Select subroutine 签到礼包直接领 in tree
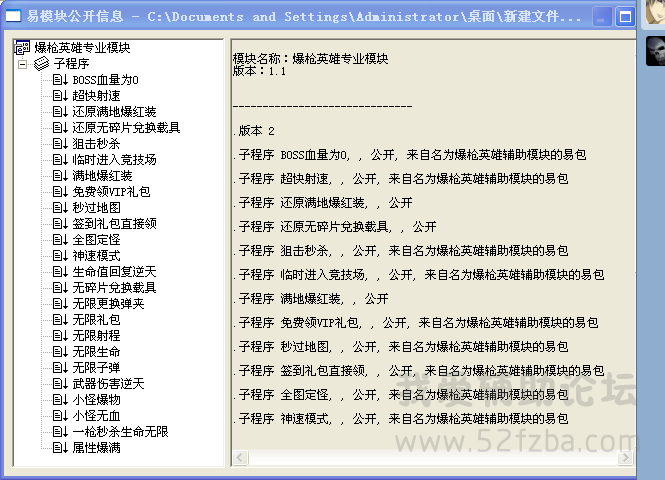The image size is (665, 480). [115, 223]
